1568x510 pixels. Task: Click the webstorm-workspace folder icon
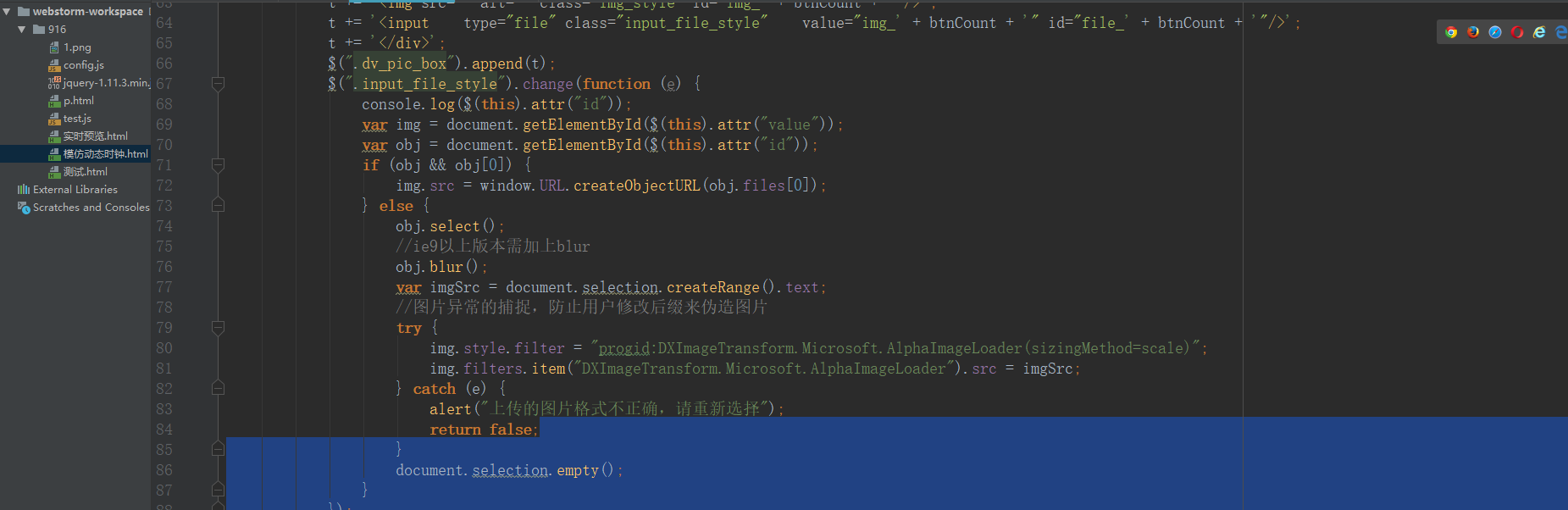point(24,12)
